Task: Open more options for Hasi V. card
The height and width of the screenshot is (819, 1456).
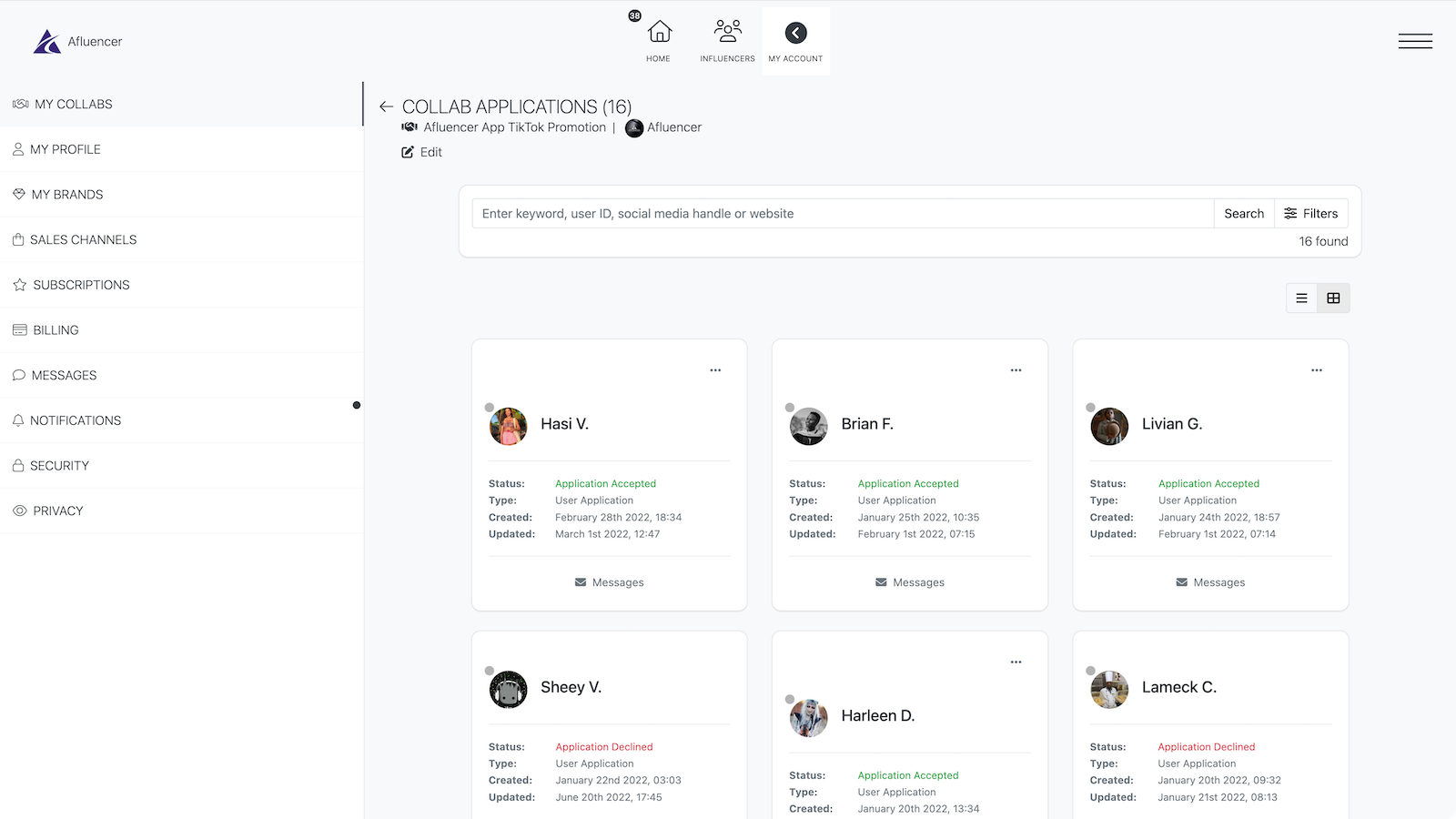Action: point(715,370)
